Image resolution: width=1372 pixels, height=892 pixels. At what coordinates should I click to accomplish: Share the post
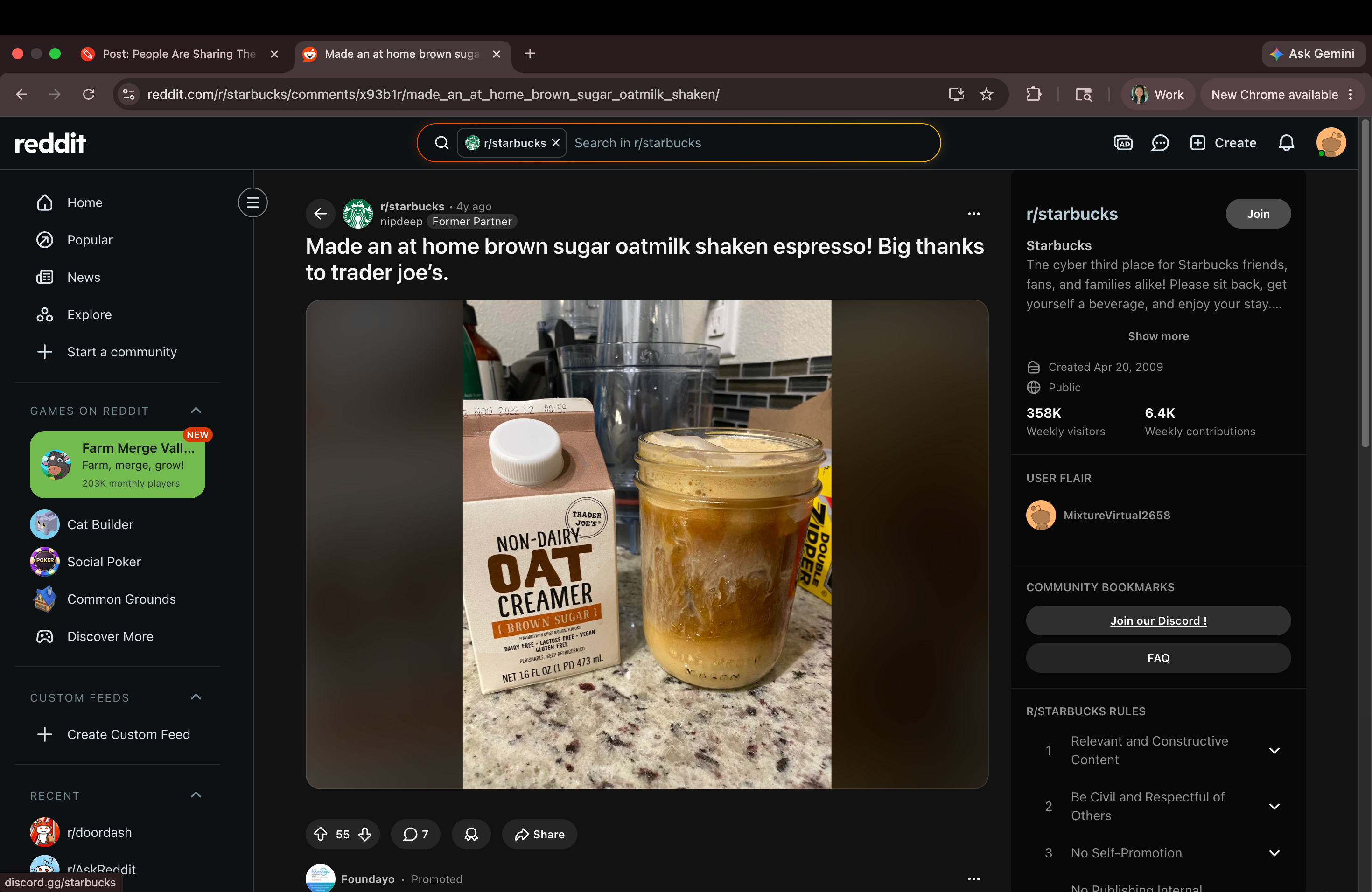[539, 834]
